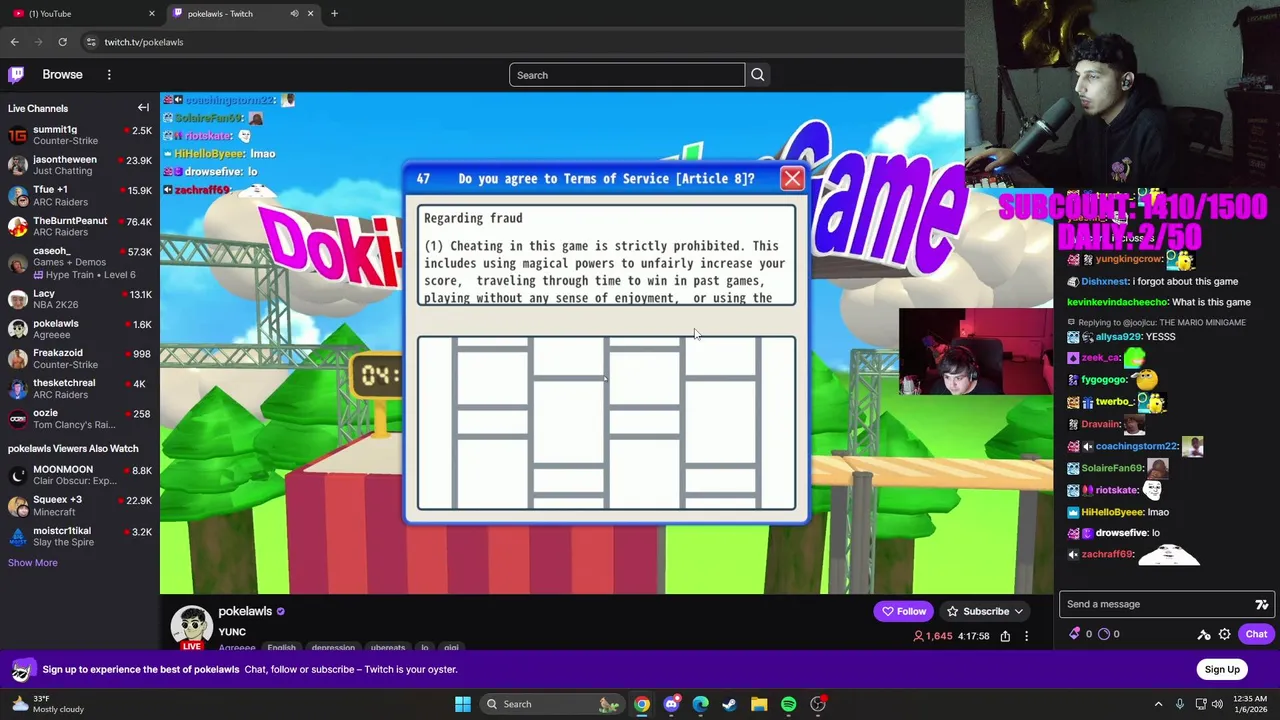Open summit1g channel in sidebar
Image resolution: width=1280 pixels, height=720 pixels.
80,135
